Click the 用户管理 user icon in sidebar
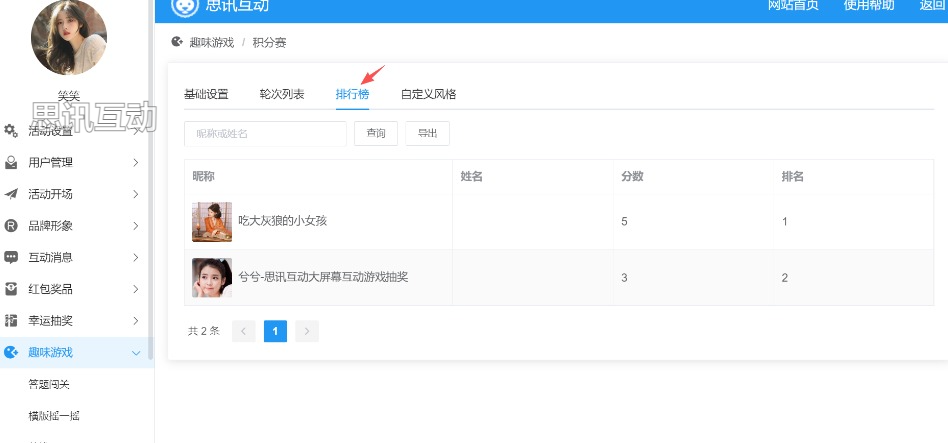This screenshot has width=948, height=443. (11, 162)
